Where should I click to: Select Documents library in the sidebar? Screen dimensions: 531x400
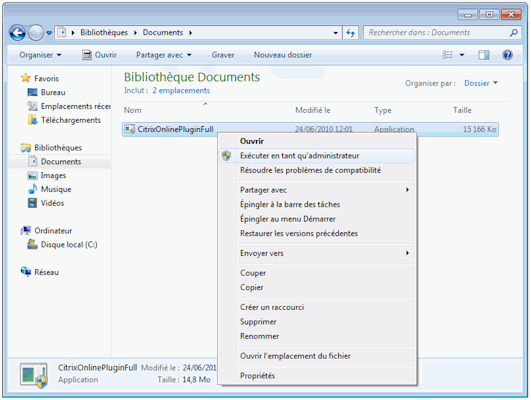coord(59,162)
